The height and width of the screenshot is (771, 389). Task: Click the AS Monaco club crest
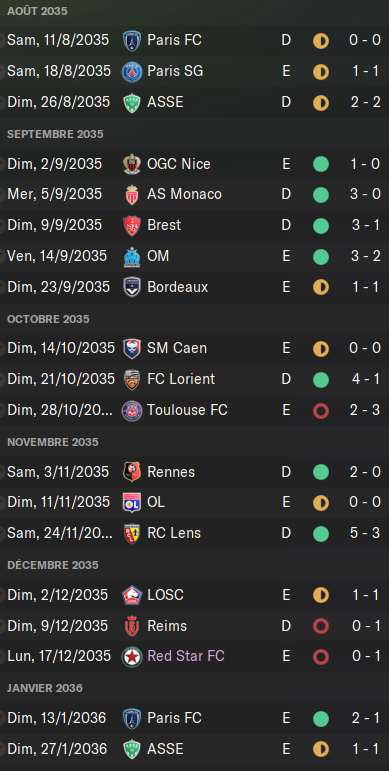click(x=132, y=194)
